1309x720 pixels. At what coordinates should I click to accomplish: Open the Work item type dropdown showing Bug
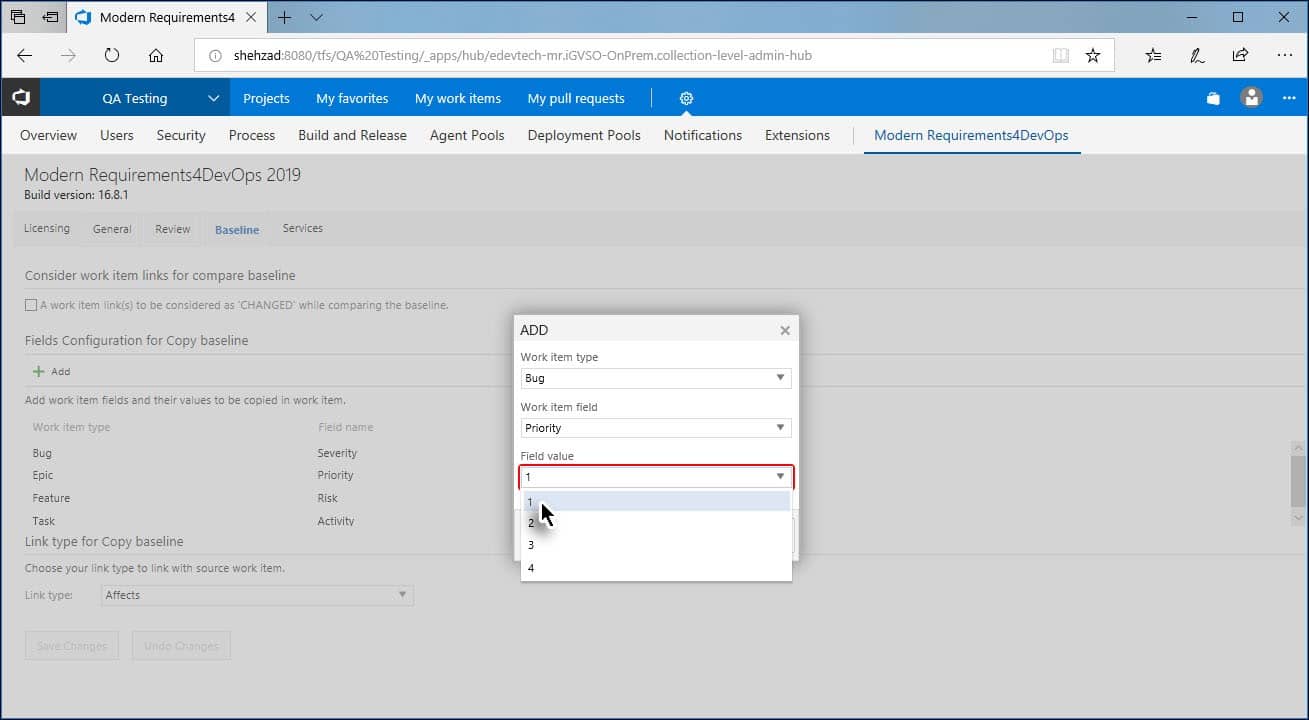tap(656, 378)
